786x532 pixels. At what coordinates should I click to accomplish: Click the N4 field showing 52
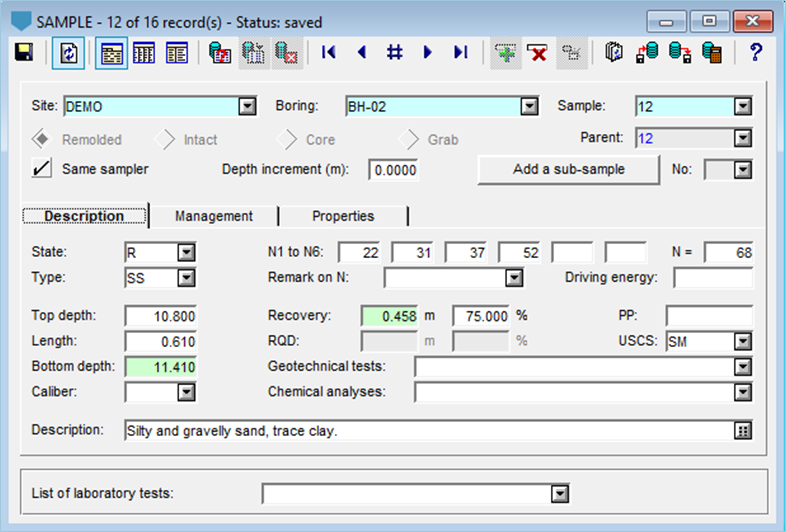pos(519,252)
